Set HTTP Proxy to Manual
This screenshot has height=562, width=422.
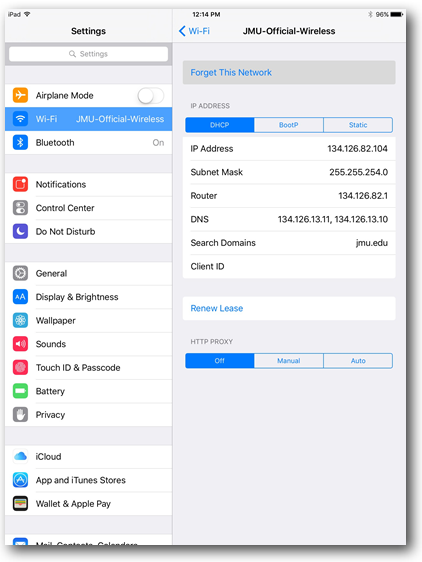pos(289,361)
